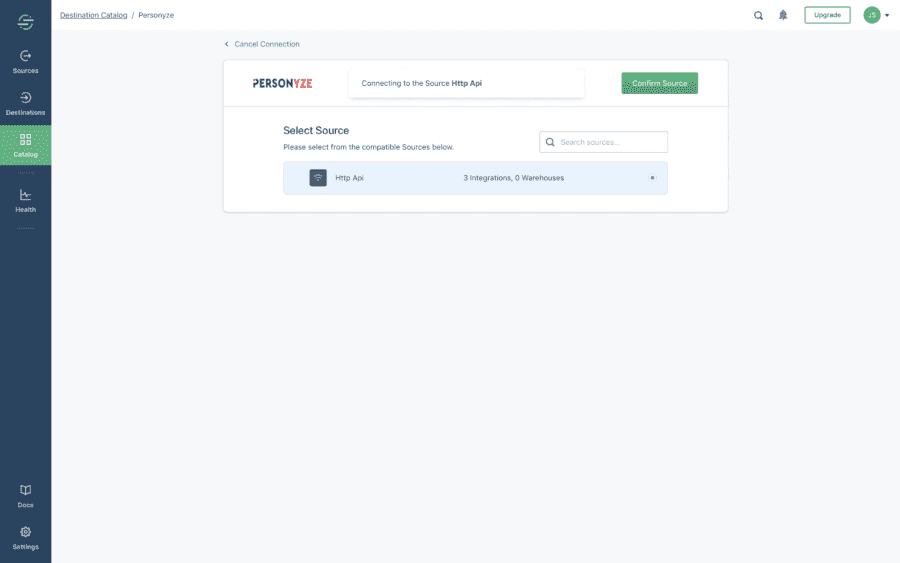The width and height of the screenshot is (900, 563).
Task: Click the Upgrade button
Action: pos(827,15)
